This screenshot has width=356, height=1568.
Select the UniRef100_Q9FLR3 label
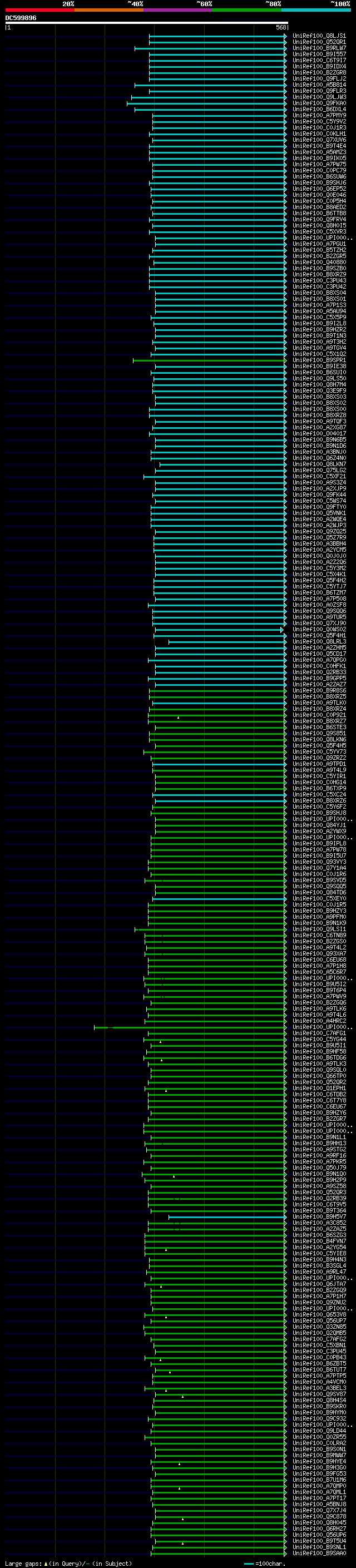(x=319, y=91)
